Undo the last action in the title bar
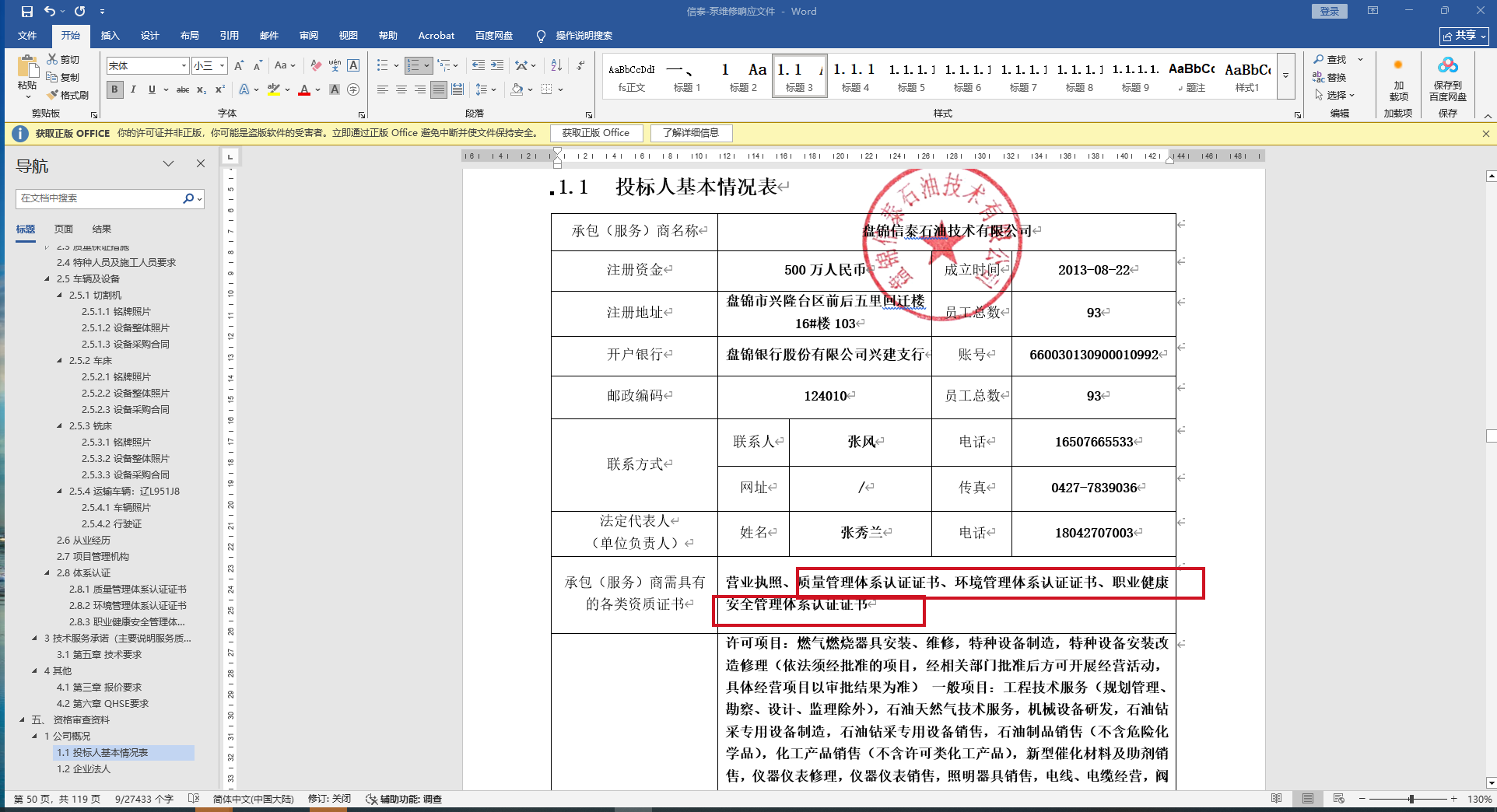This screenshot has width=1497, height=812. (50, 12)
